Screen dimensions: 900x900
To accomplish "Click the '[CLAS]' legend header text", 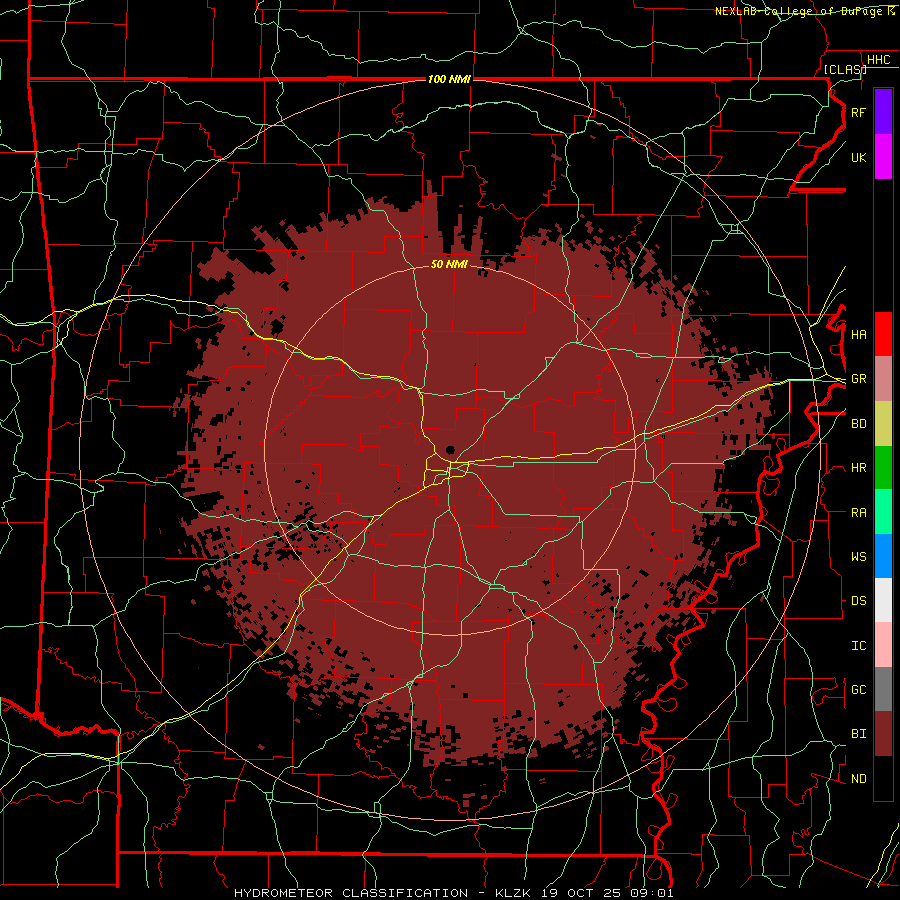I will point(845,69).
